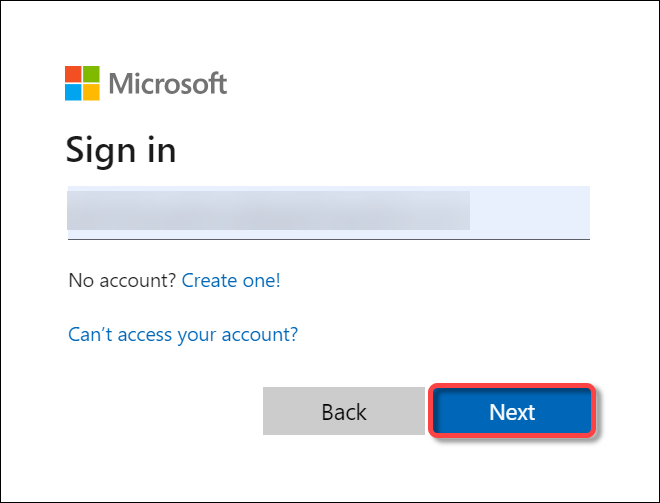
Task: Click the blue square in Microsoft logo
Action: pos(73,92)
